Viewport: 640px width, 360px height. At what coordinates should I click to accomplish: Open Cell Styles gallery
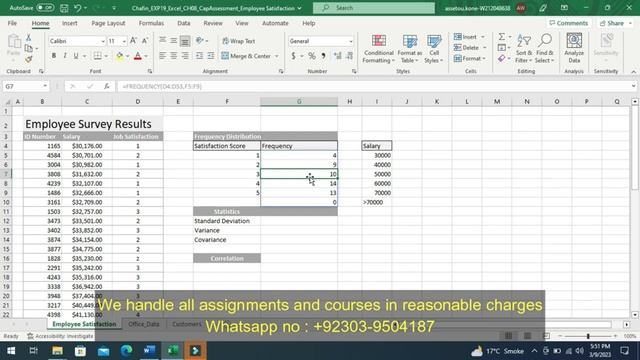(434, 49)
